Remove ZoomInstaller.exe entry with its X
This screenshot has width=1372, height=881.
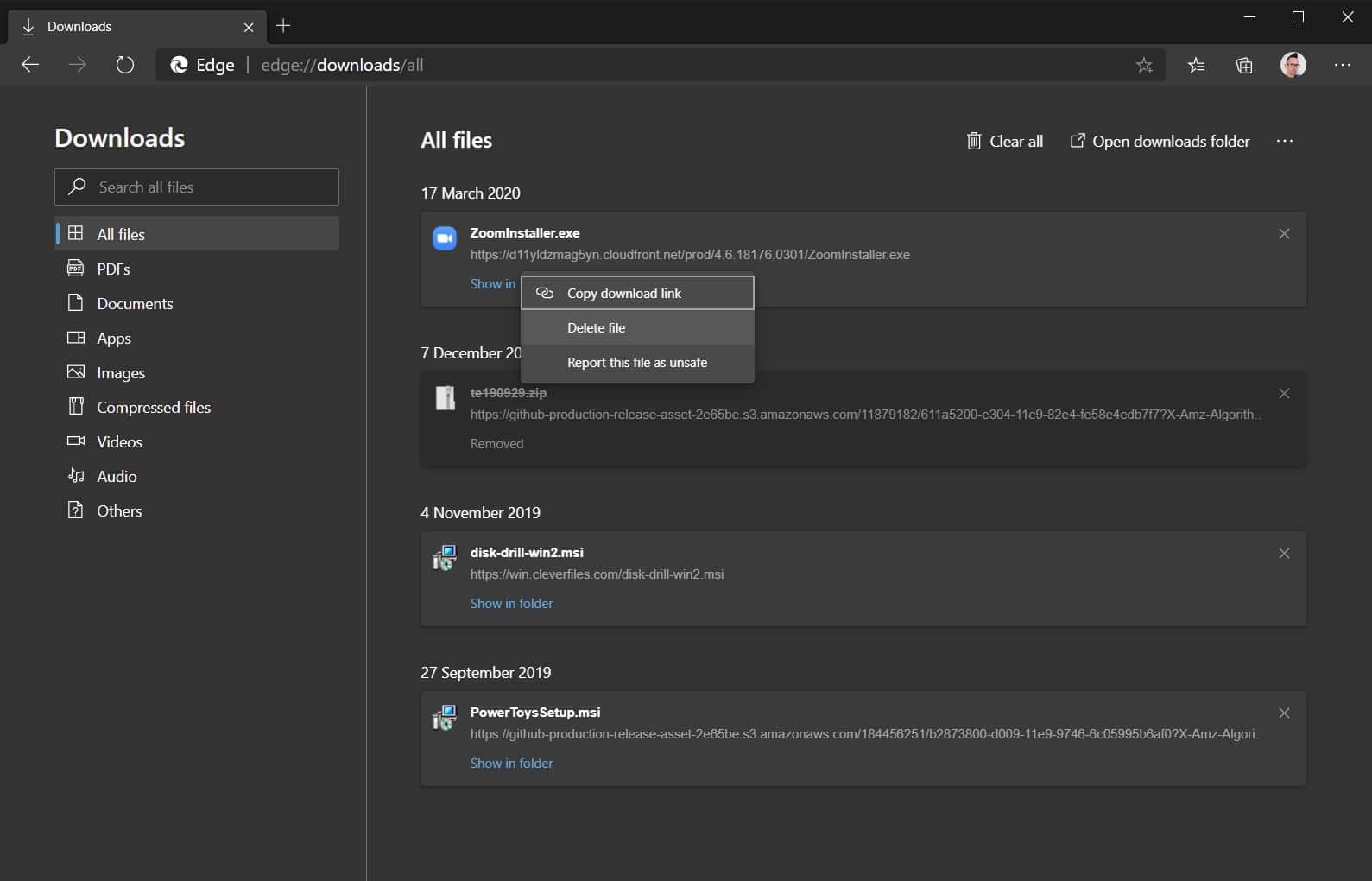[x=1284, y=234]
